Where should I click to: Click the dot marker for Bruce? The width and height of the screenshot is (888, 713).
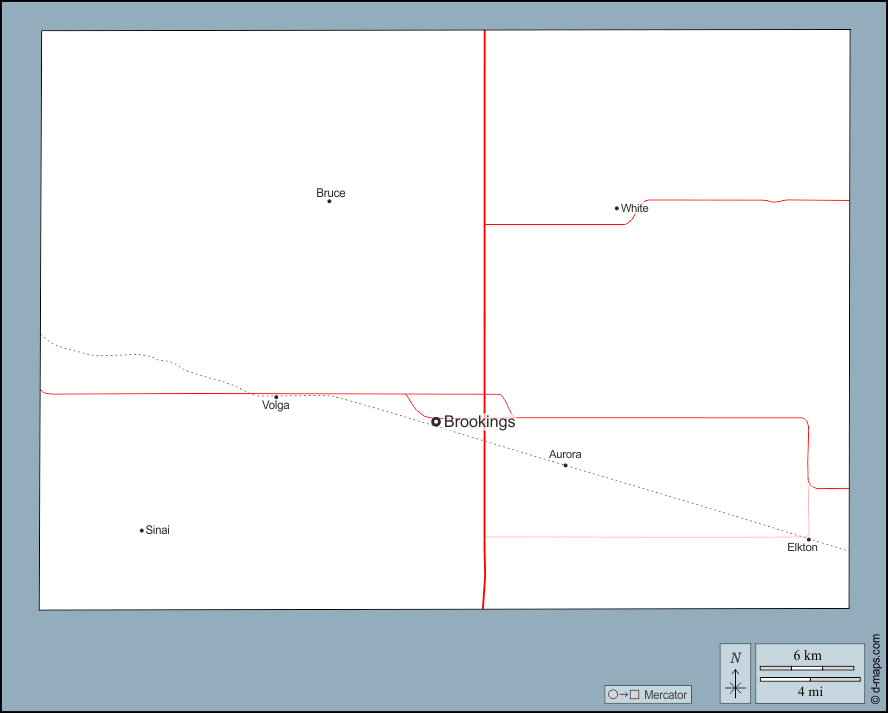pos(329,201)
